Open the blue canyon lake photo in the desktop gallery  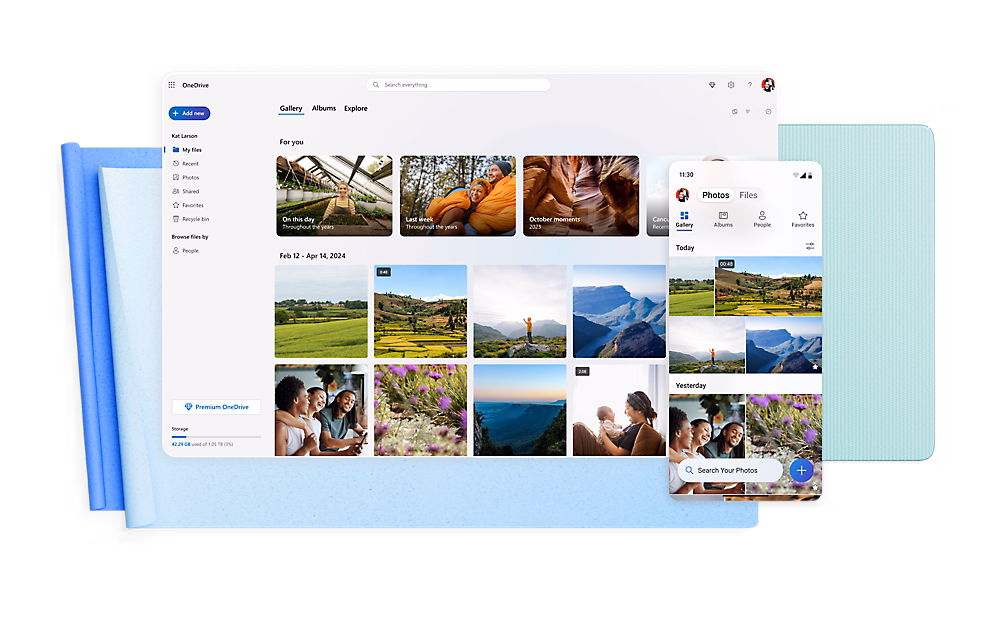(619, 311)
